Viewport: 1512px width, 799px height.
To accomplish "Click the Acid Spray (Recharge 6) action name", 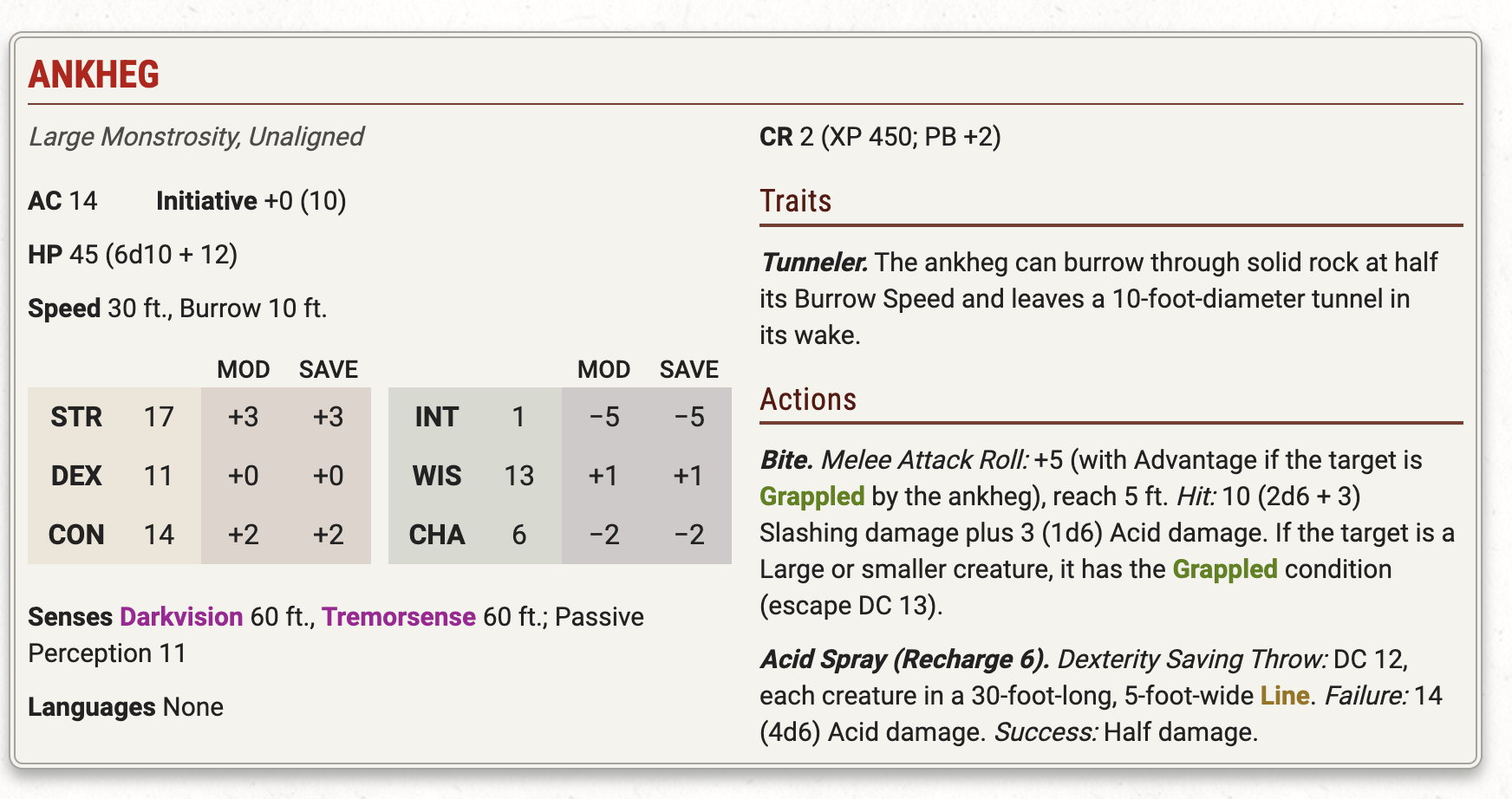I will coord(905,659).
